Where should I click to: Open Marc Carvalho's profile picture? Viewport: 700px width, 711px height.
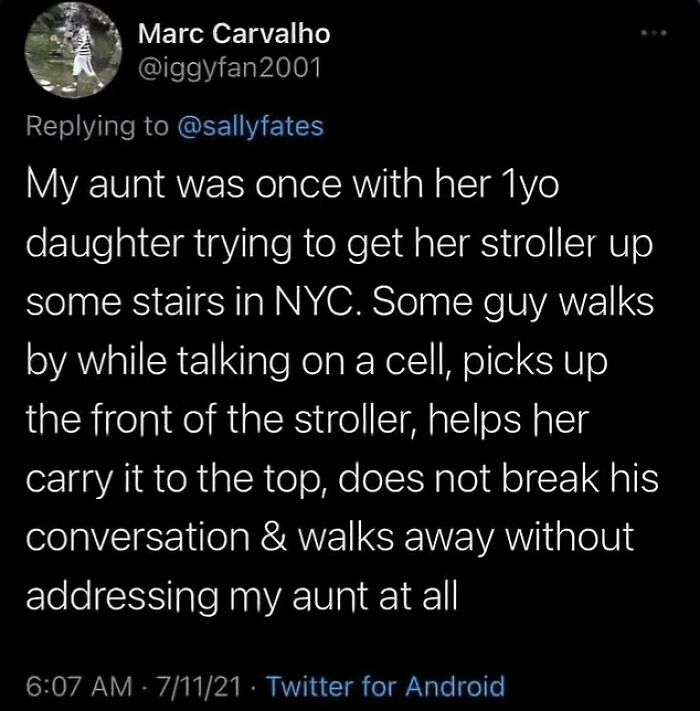tap(74, 51)
